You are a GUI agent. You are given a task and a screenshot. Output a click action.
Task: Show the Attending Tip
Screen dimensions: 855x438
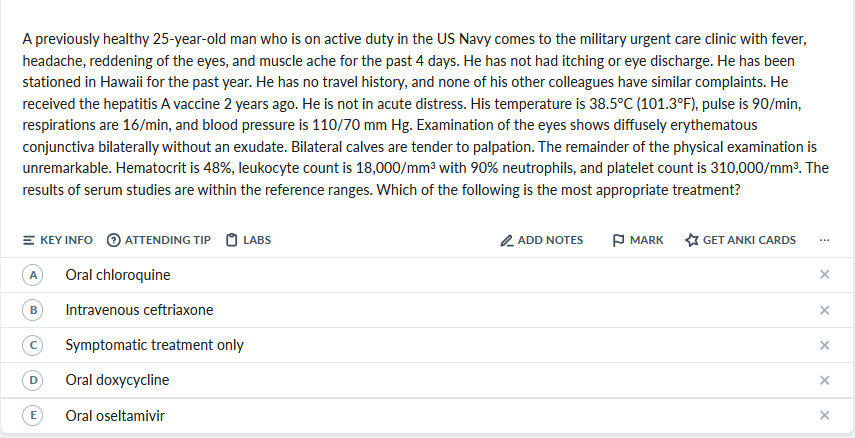158,240
